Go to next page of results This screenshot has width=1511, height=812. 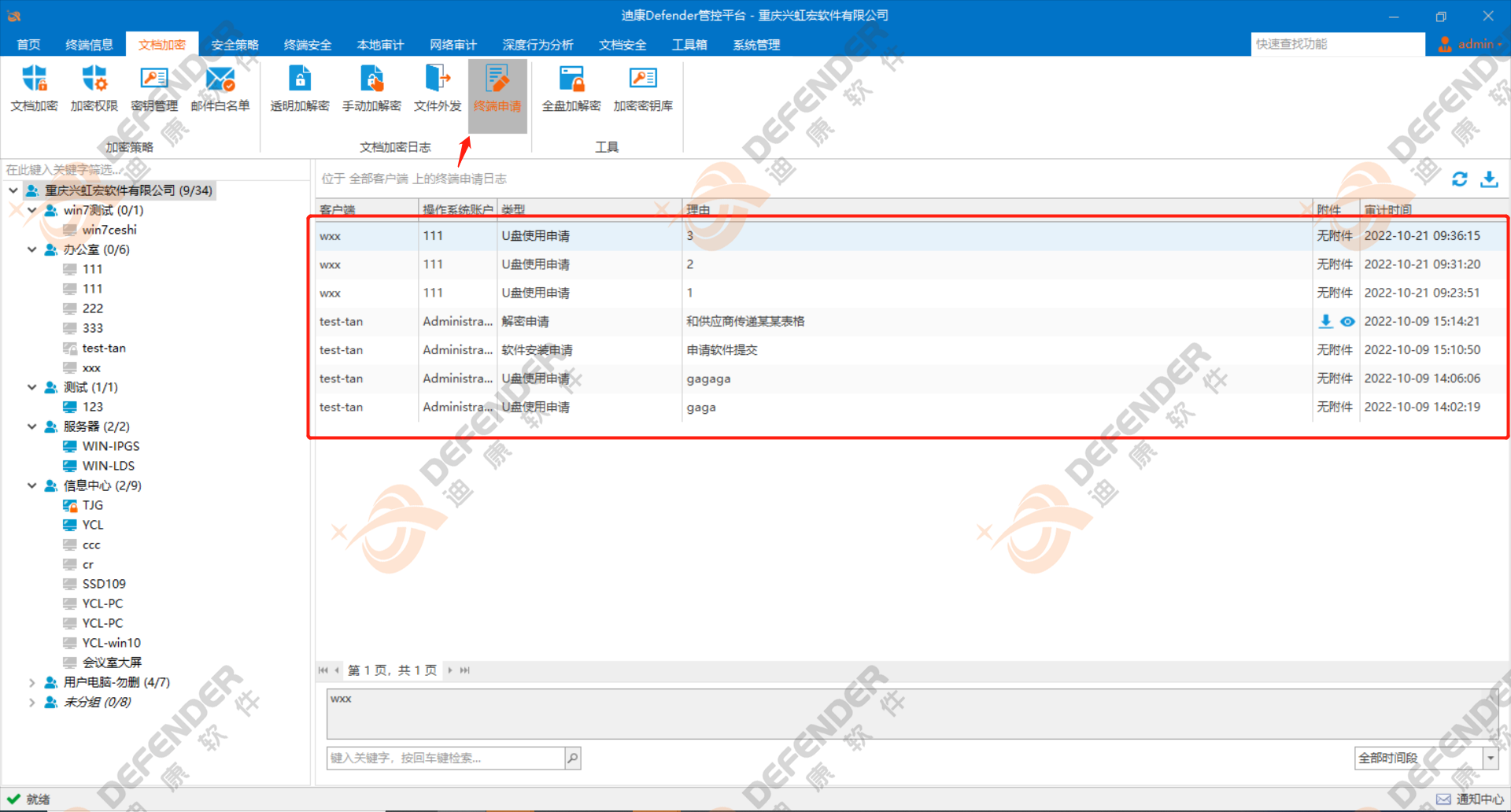pos(450,670)
